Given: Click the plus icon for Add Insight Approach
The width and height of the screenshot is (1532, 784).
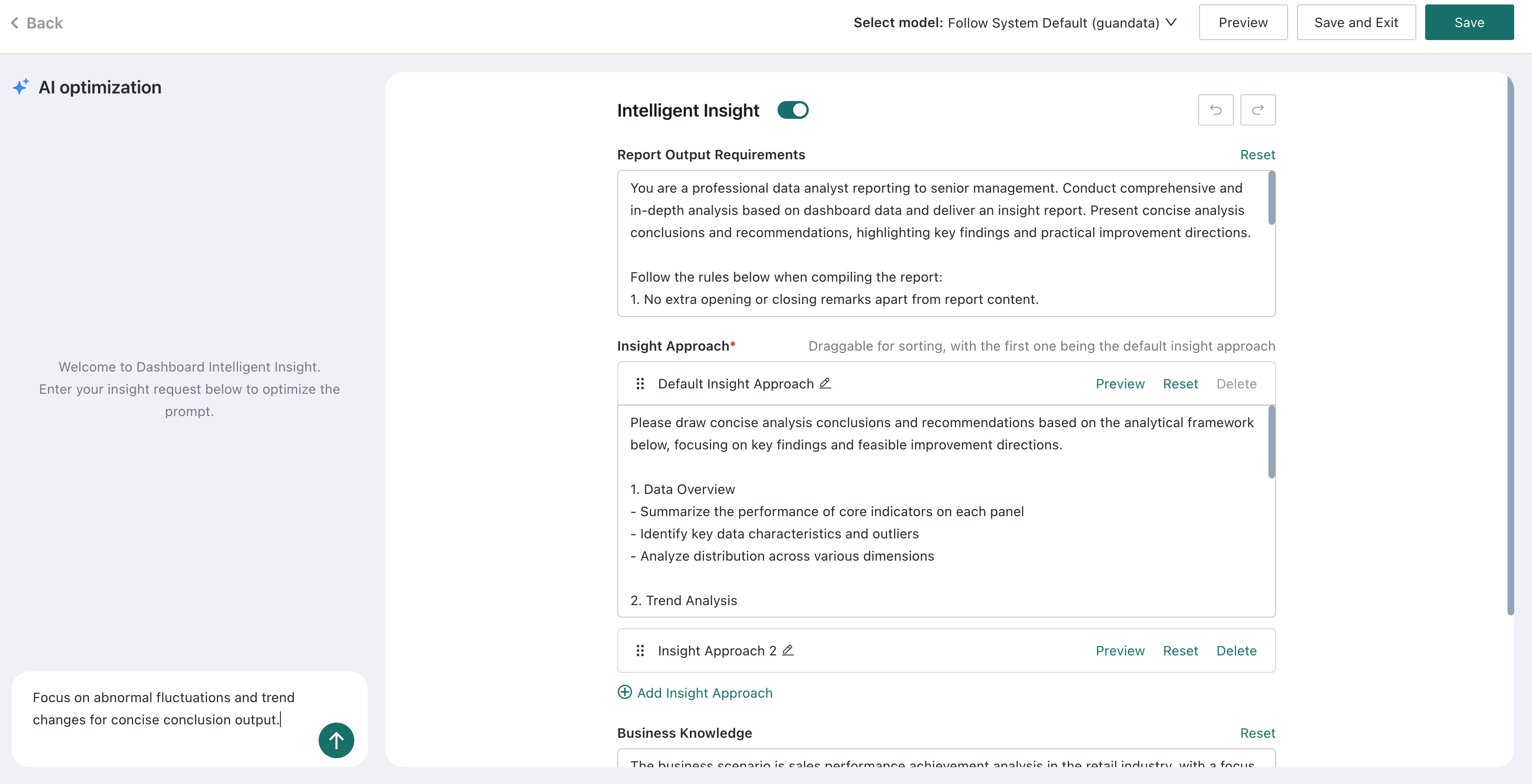Looking at the screenshot, I should click(x=624, y=692).
